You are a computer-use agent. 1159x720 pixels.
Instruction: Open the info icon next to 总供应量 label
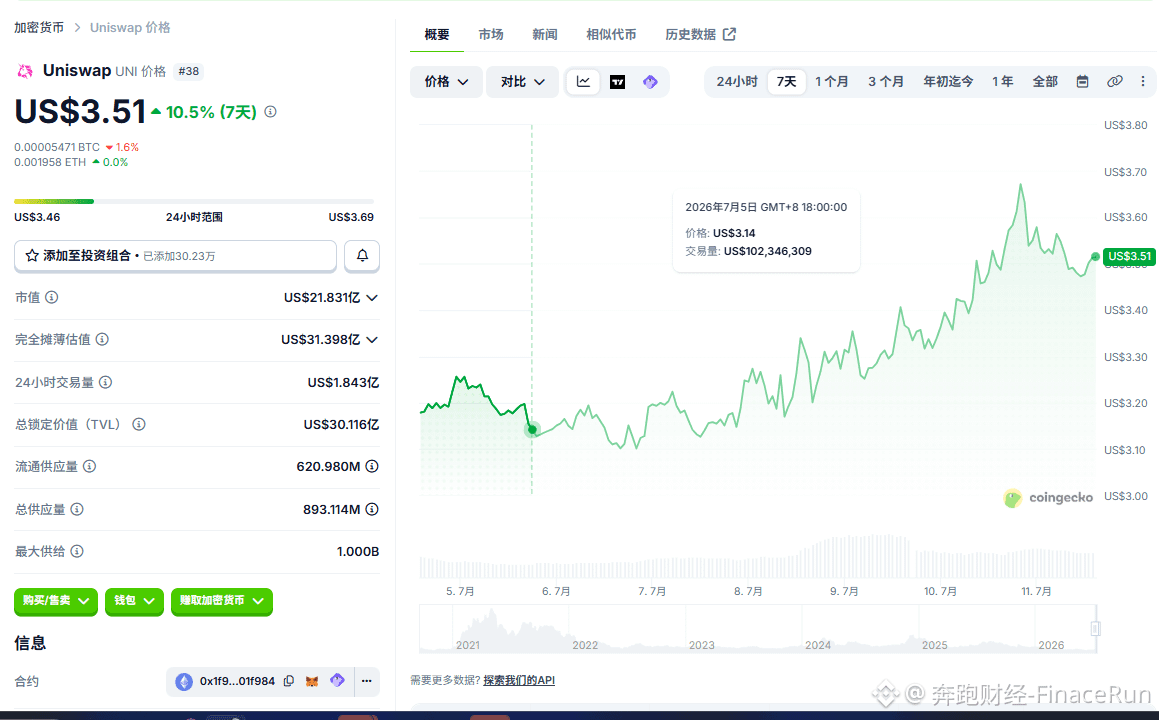tap(77, 509)
